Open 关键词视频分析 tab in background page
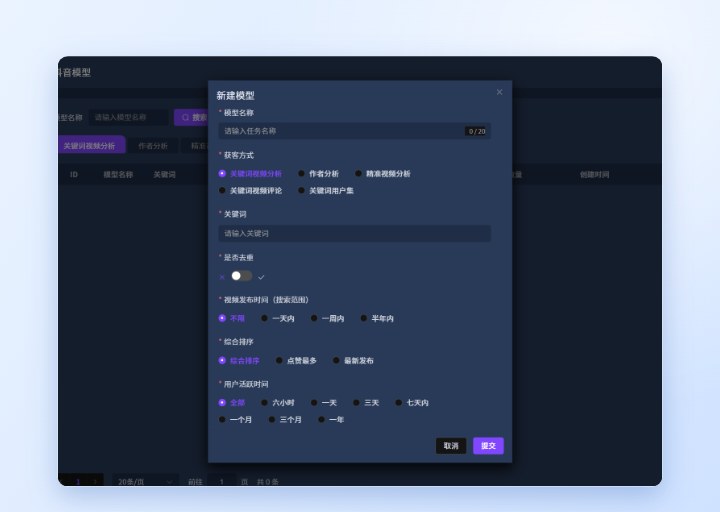Screen dimensions: 720x512 pos(91,146)
